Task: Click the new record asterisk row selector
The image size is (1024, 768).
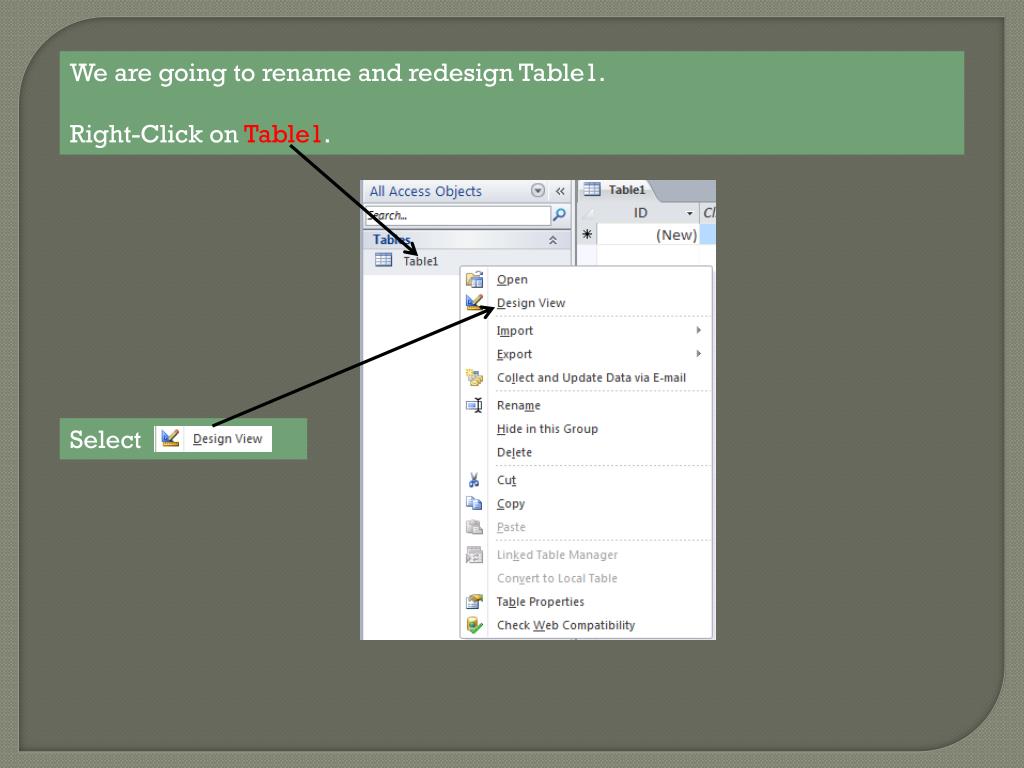Action: click(587, 234)
